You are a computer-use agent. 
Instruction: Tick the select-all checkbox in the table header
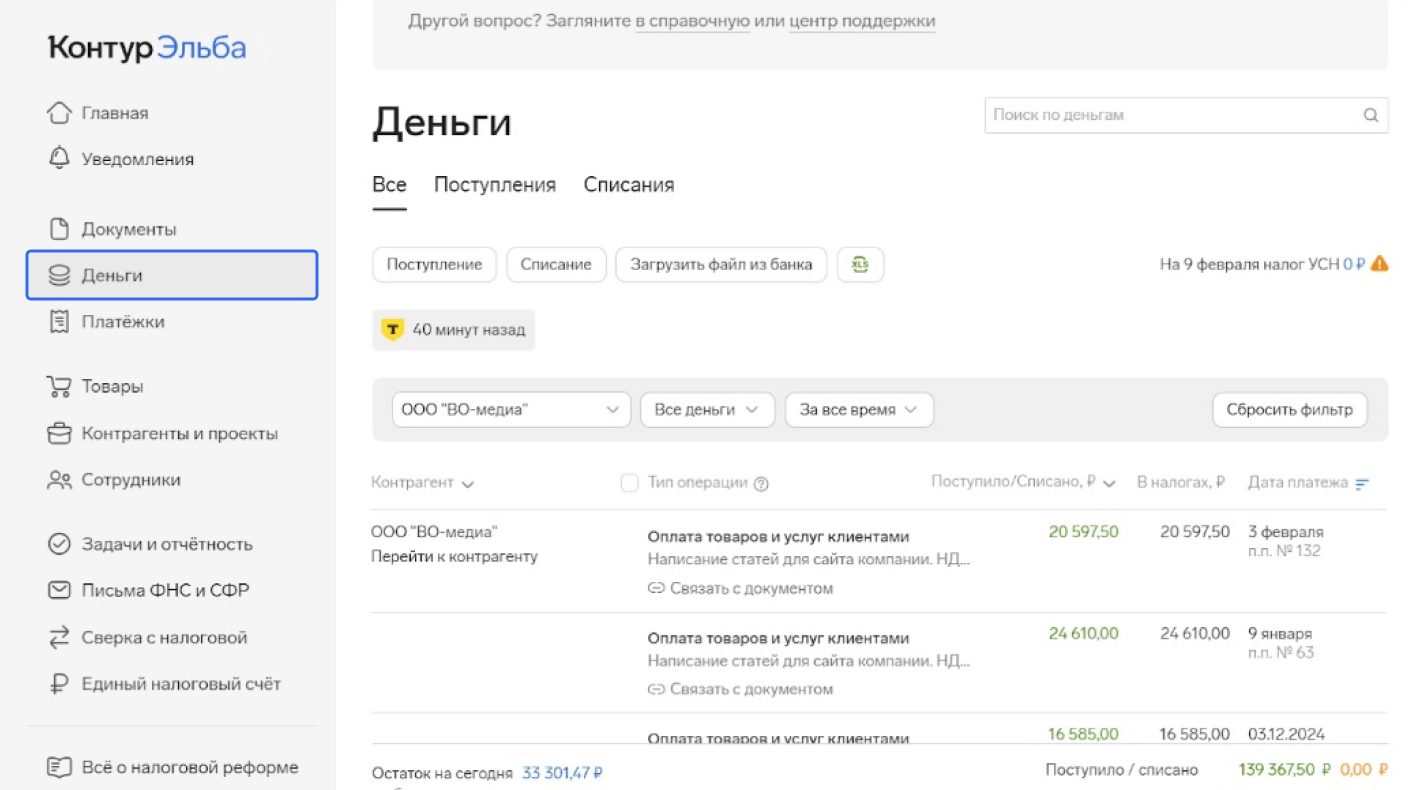tap(629, 483)
